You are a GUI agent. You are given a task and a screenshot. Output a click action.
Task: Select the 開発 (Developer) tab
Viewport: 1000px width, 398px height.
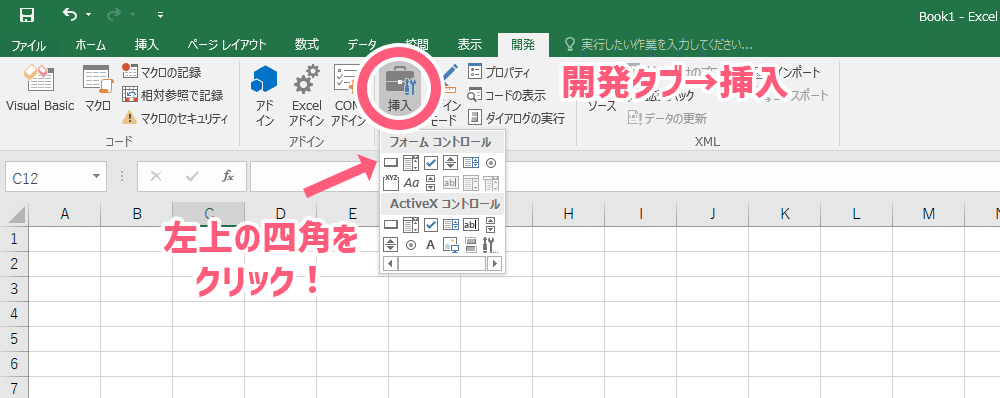pos(522,45)
